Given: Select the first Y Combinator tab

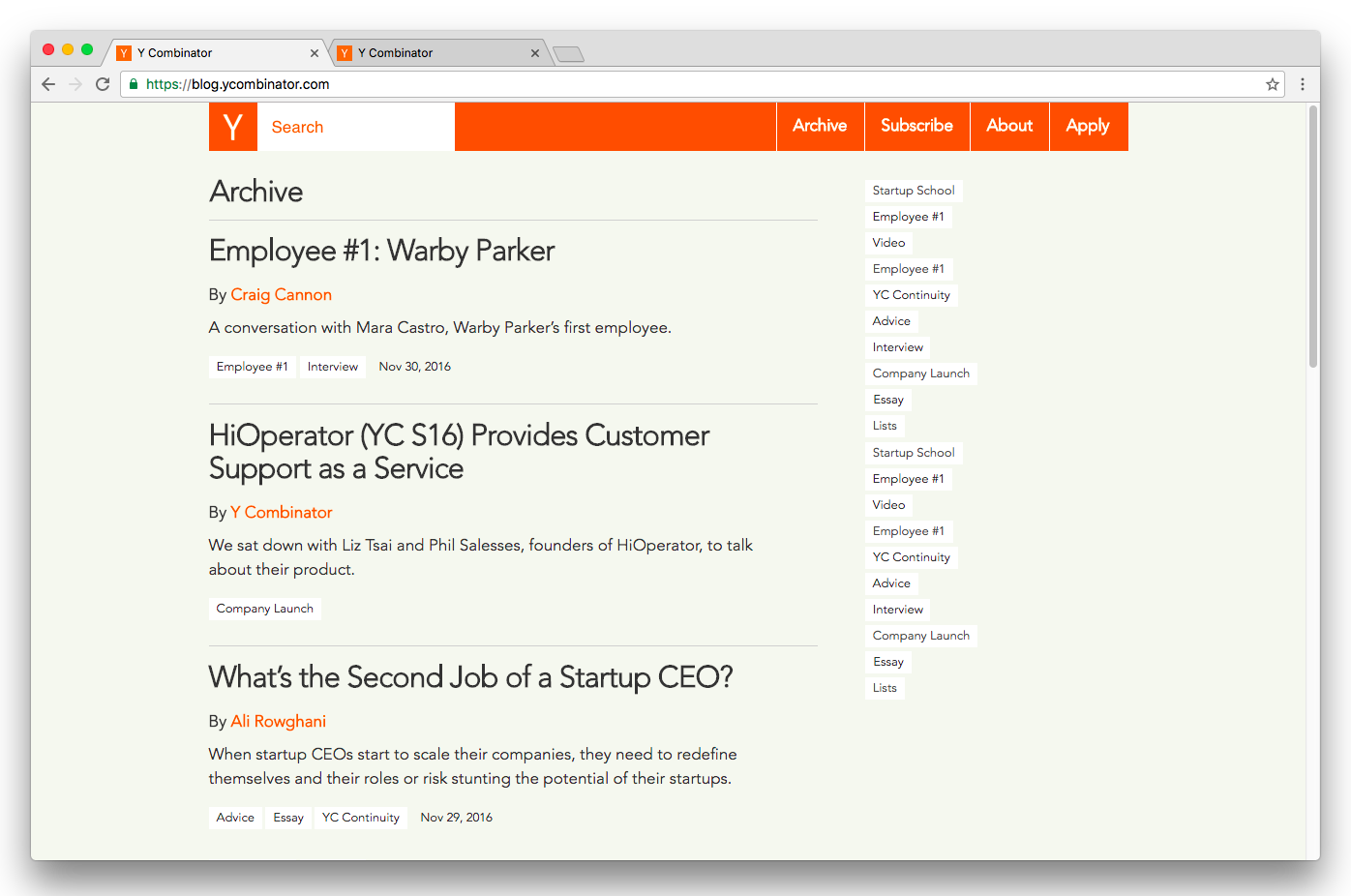Looking at the screenshot, I should 218,53.
